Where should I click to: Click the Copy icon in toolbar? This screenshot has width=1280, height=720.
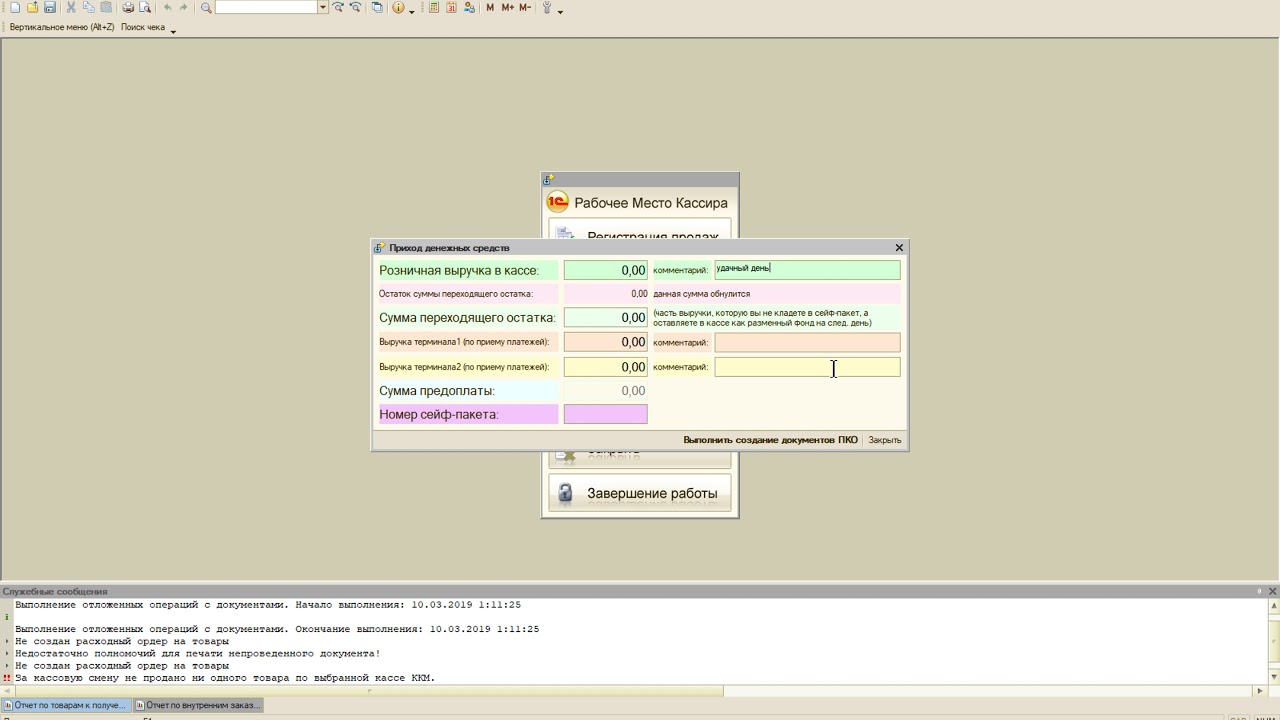coord(89,7)
